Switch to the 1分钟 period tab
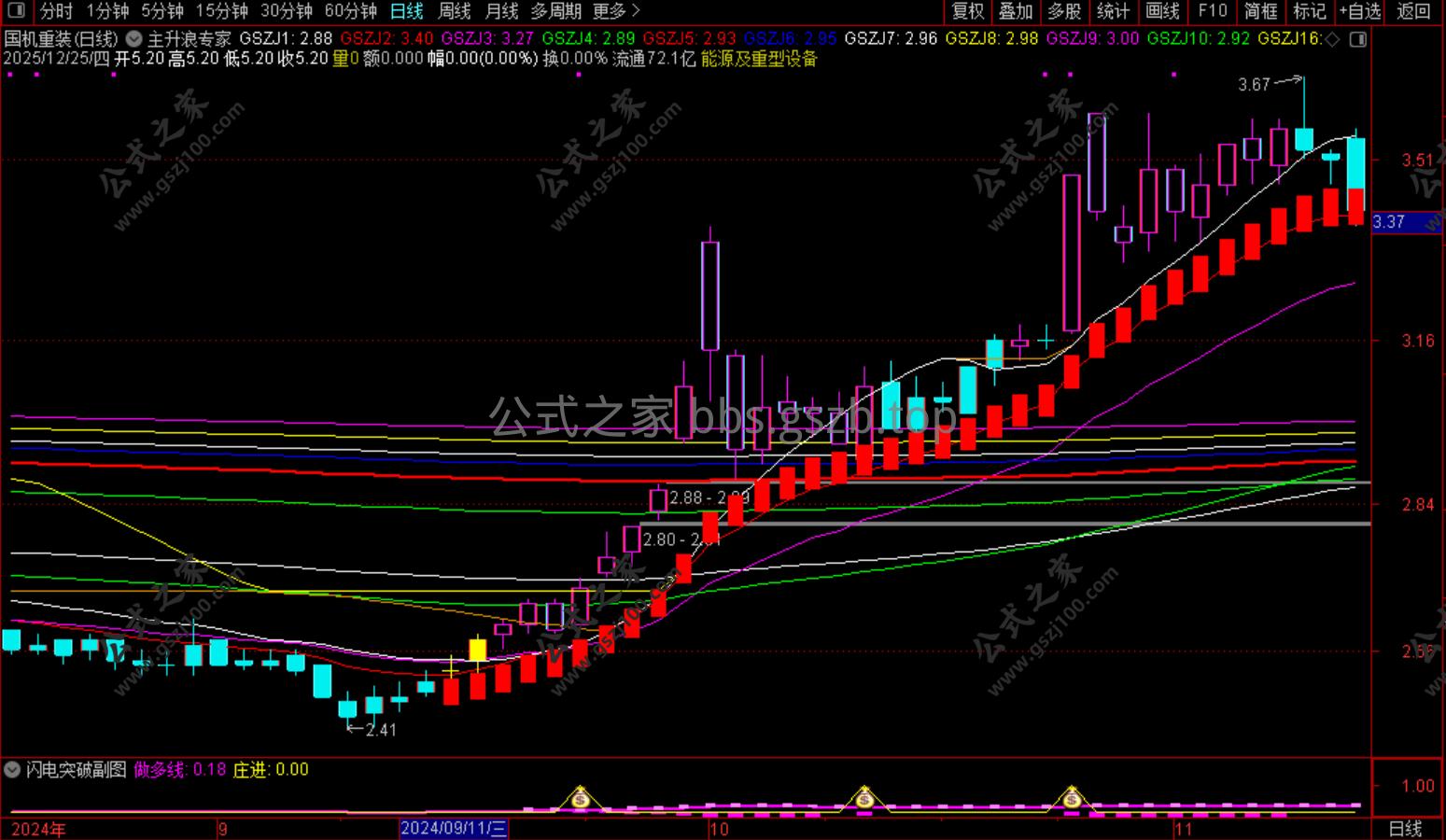 [x=107, y=11]
